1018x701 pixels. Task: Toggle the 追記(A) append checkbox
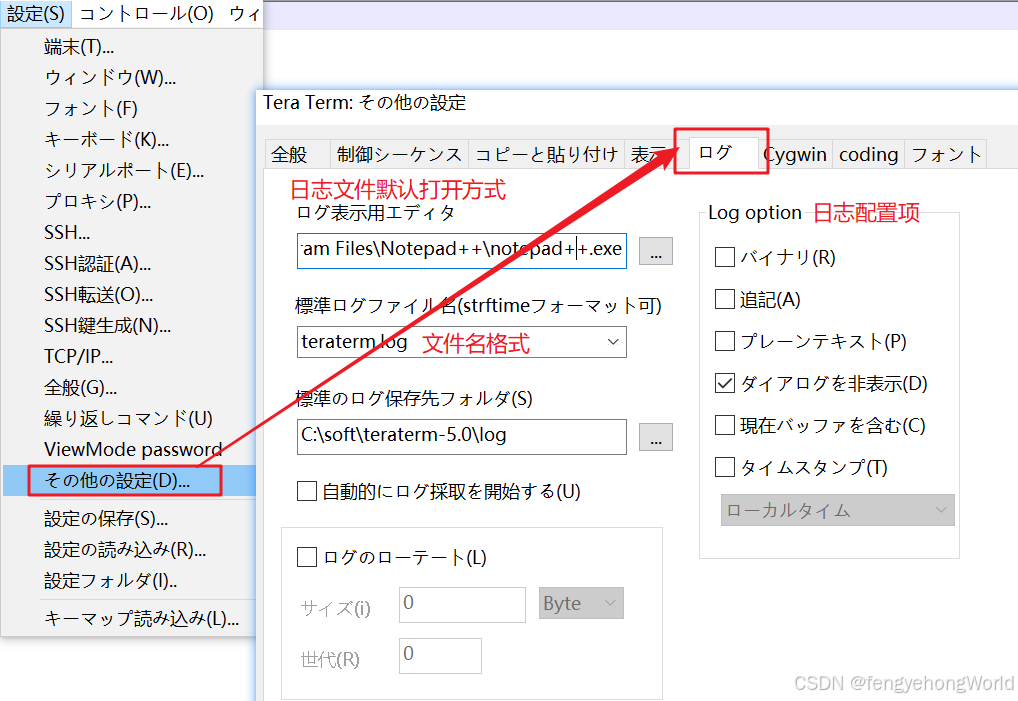pos(725,300)
